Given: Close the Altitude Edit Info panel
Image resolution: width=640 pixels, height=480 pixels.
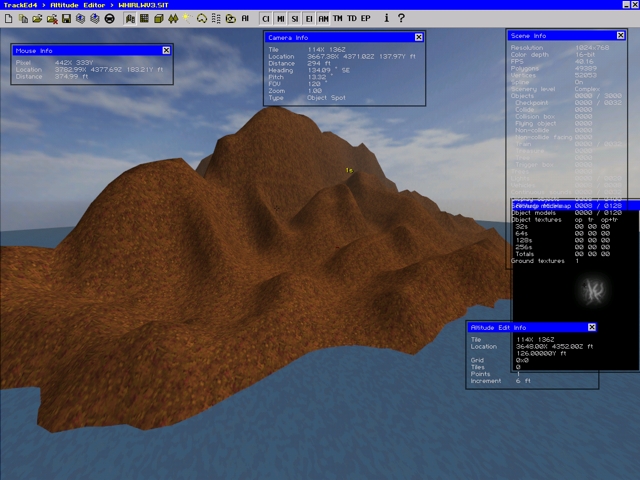Looking at the screenshot, I should [592, 327].
